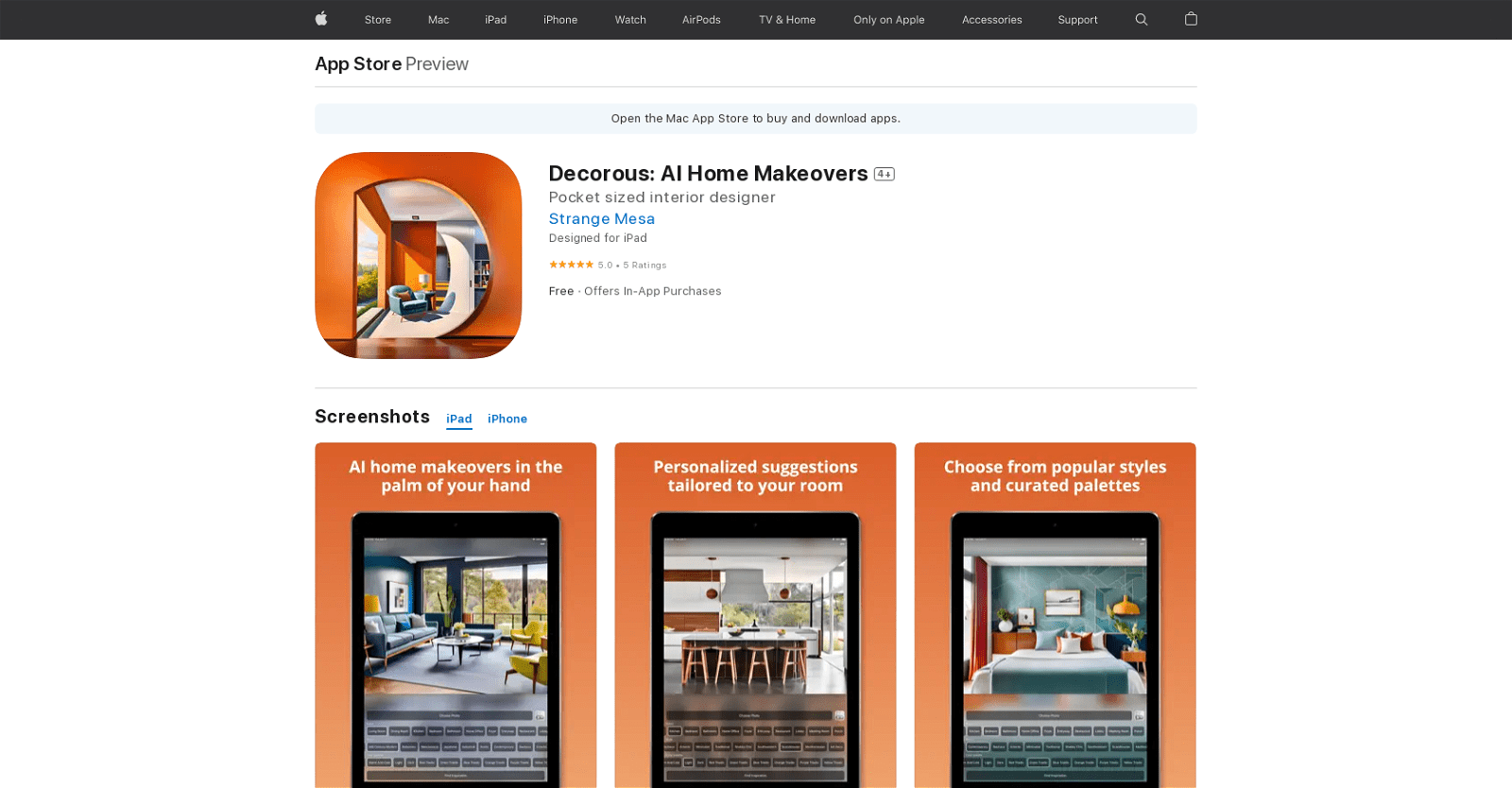Open the Support menu item
1512x788 pixels.
click(x=1078, y=20)
